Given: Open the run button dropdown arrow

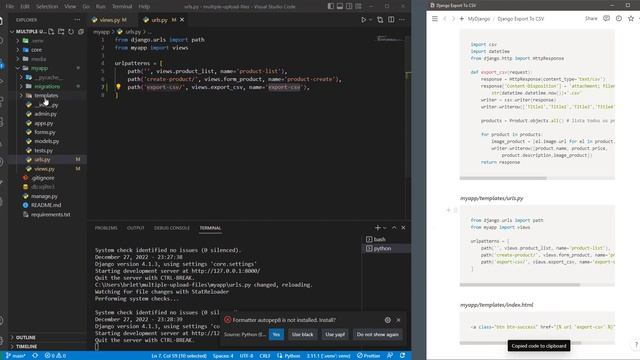Looking at the screenshot, I should (x=370, y=20).
